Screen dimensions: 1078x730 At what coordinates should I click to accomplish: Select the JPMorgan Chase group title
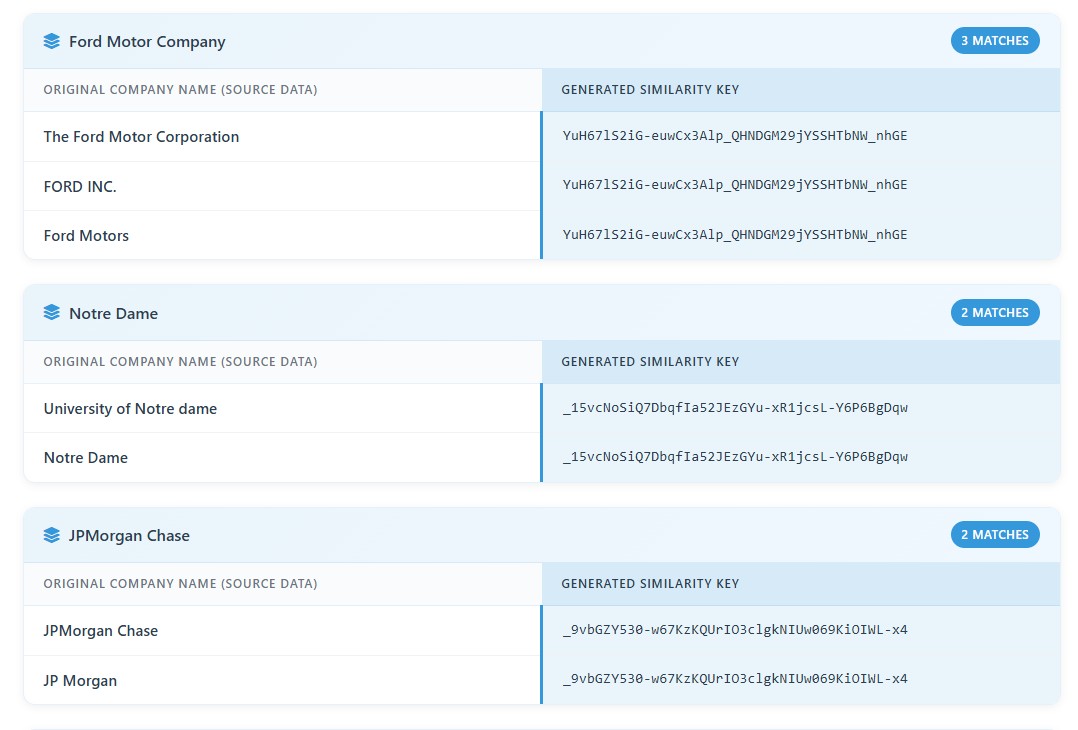tap(129, 535)
